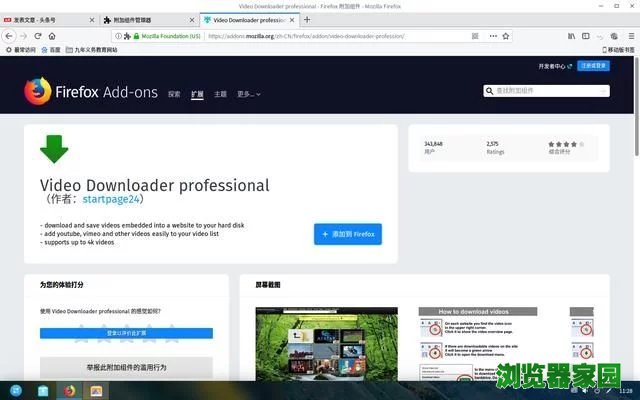Click the Firefox logo in the Add-ons header
Viewport: 640px width, 400px height.
pos(37,92)
